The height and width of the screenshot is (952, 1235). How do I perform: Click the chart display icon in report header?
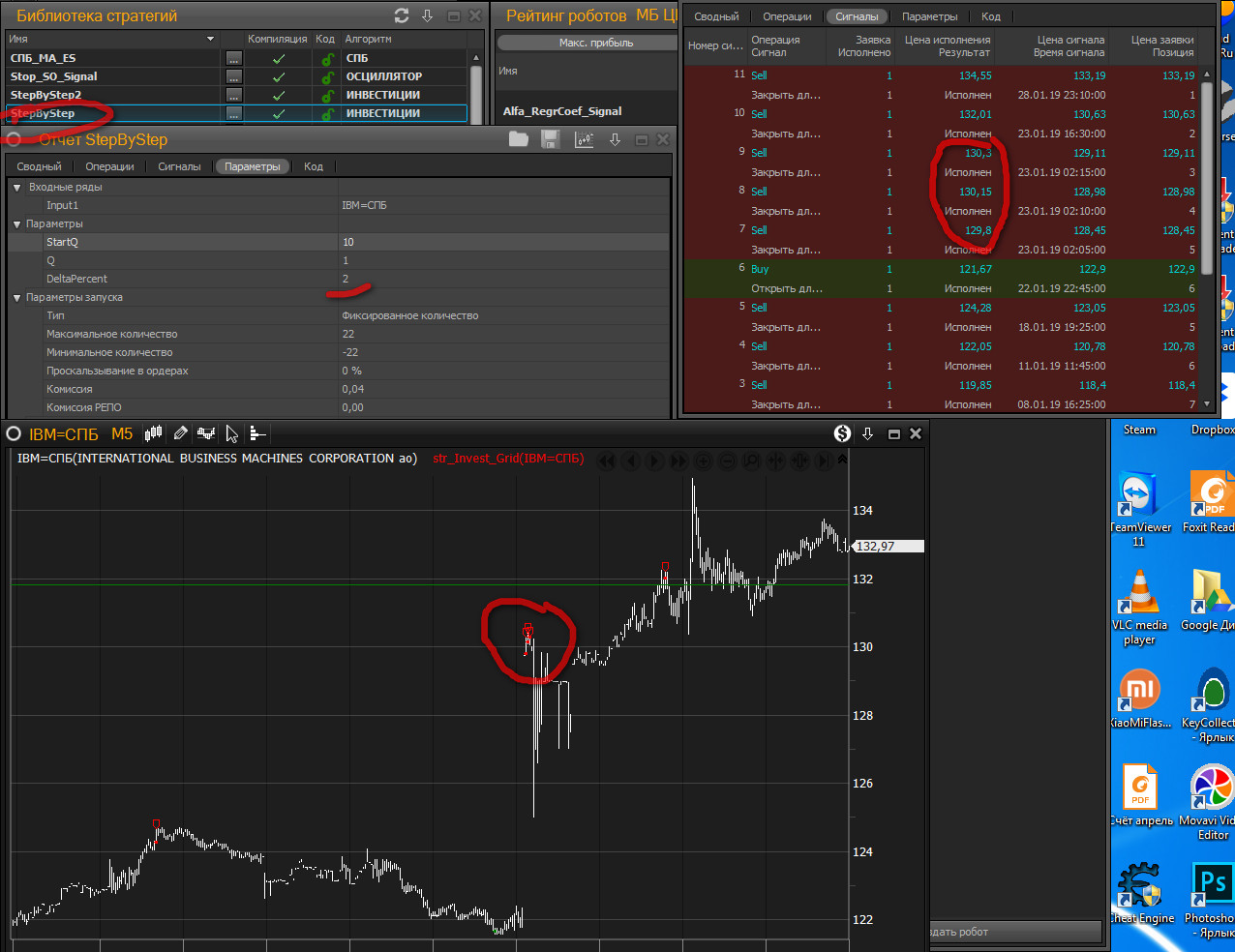584,139
